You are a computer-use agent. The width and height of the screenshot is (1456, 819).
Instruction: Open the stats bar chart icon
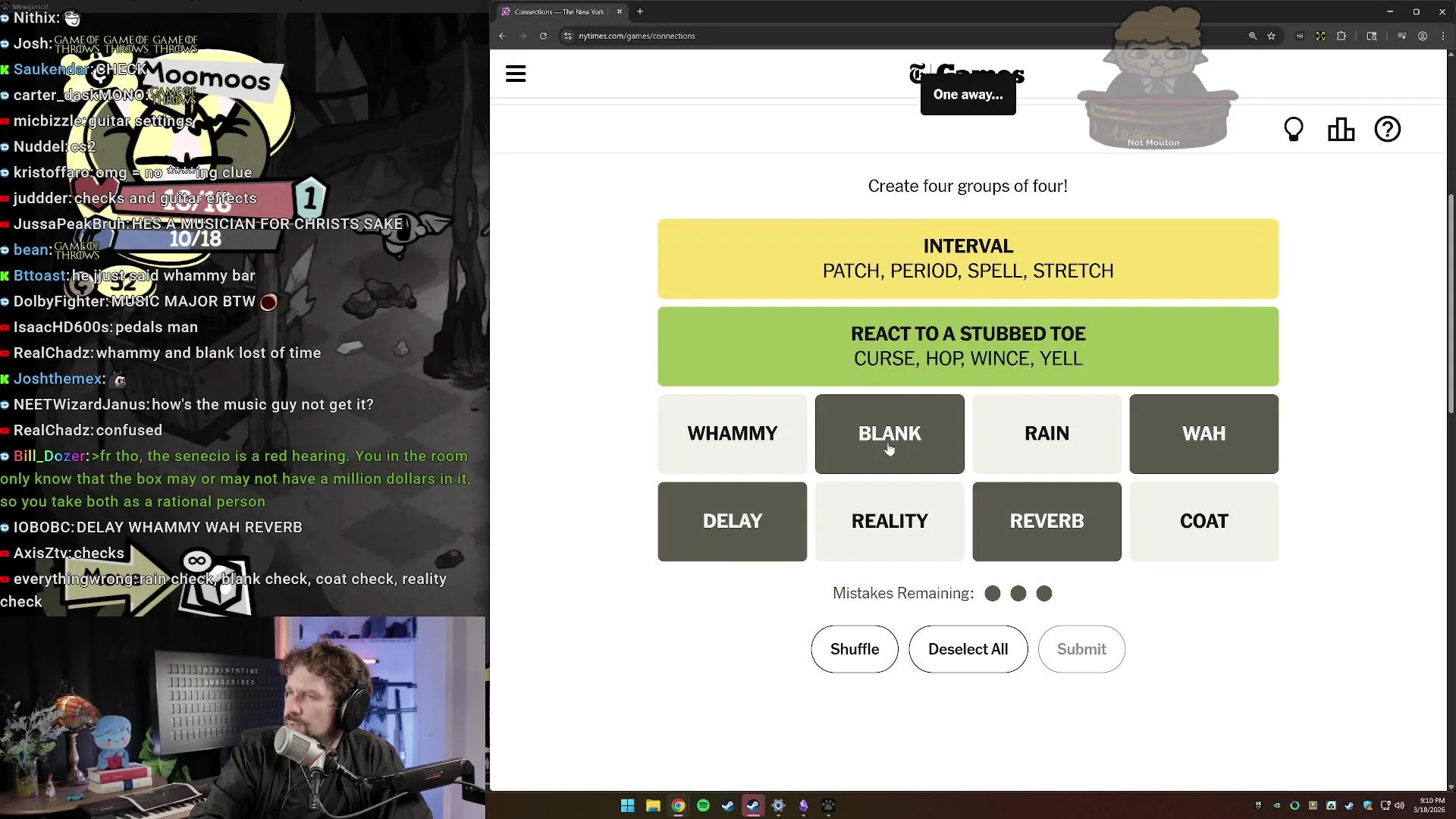tap(1341, 130)
